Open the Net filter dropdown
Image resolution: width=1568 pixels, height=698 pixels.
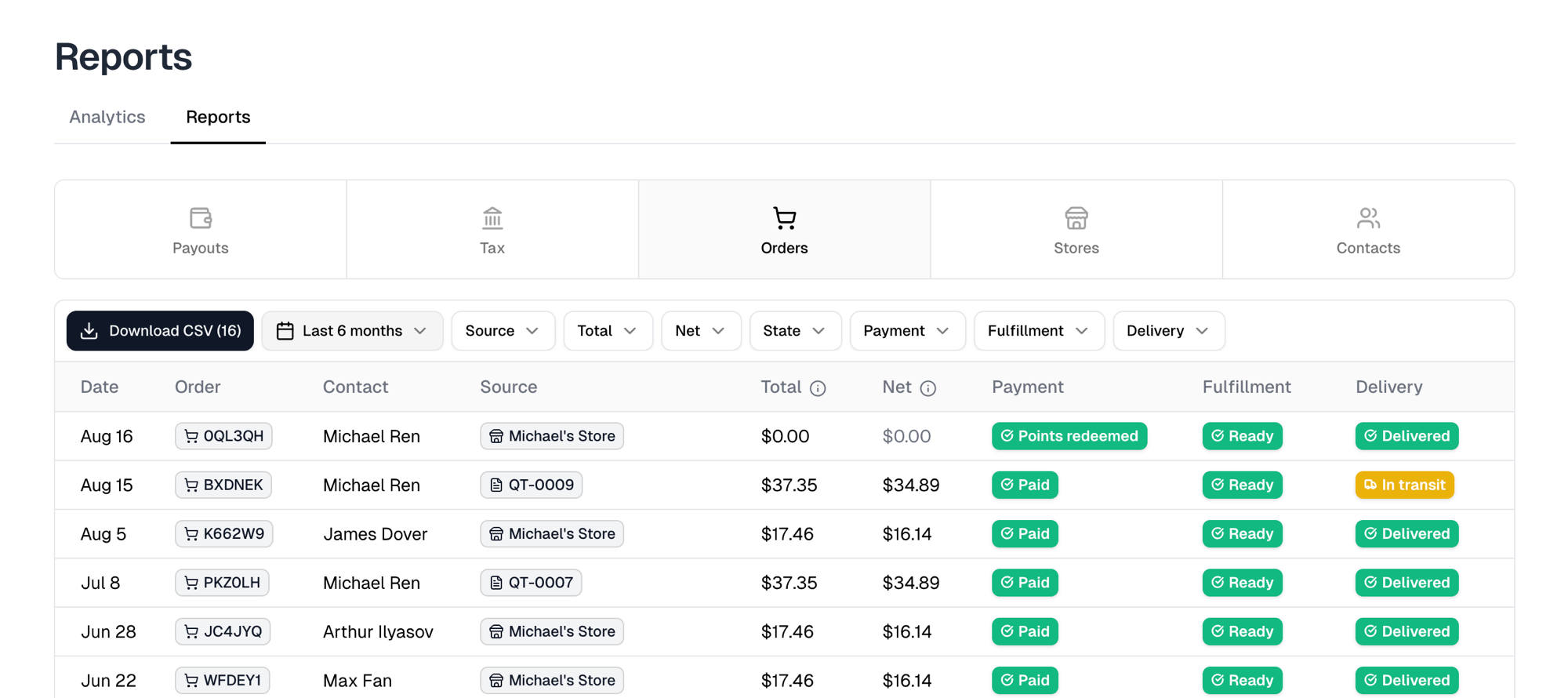click(701, 331)
